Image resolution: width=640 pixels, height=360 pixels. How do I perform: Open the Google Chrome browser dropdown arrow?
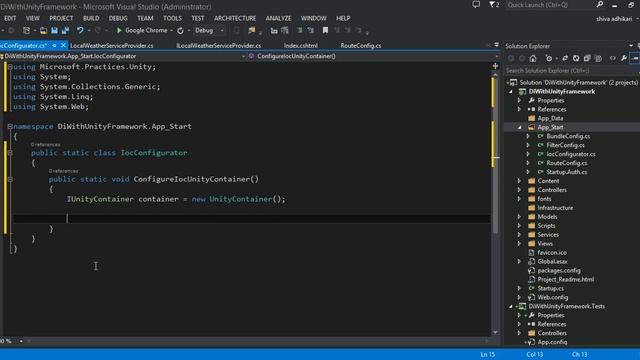[171, 31]
